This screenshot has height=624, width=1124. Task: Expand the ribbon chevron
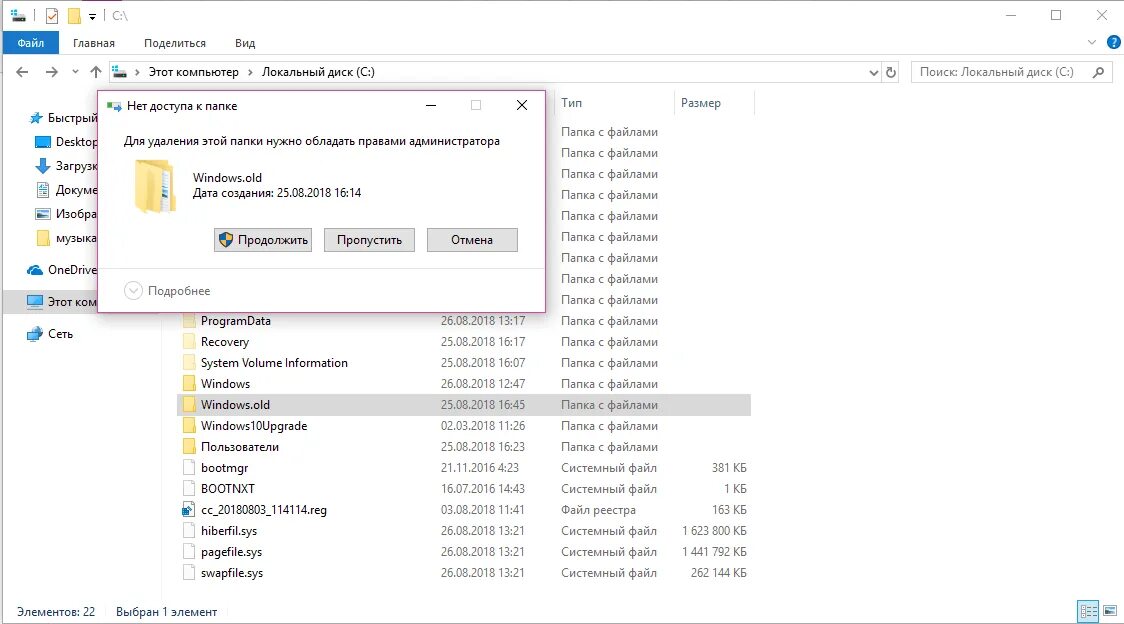pyautogui.click(x=1092, y=42)
